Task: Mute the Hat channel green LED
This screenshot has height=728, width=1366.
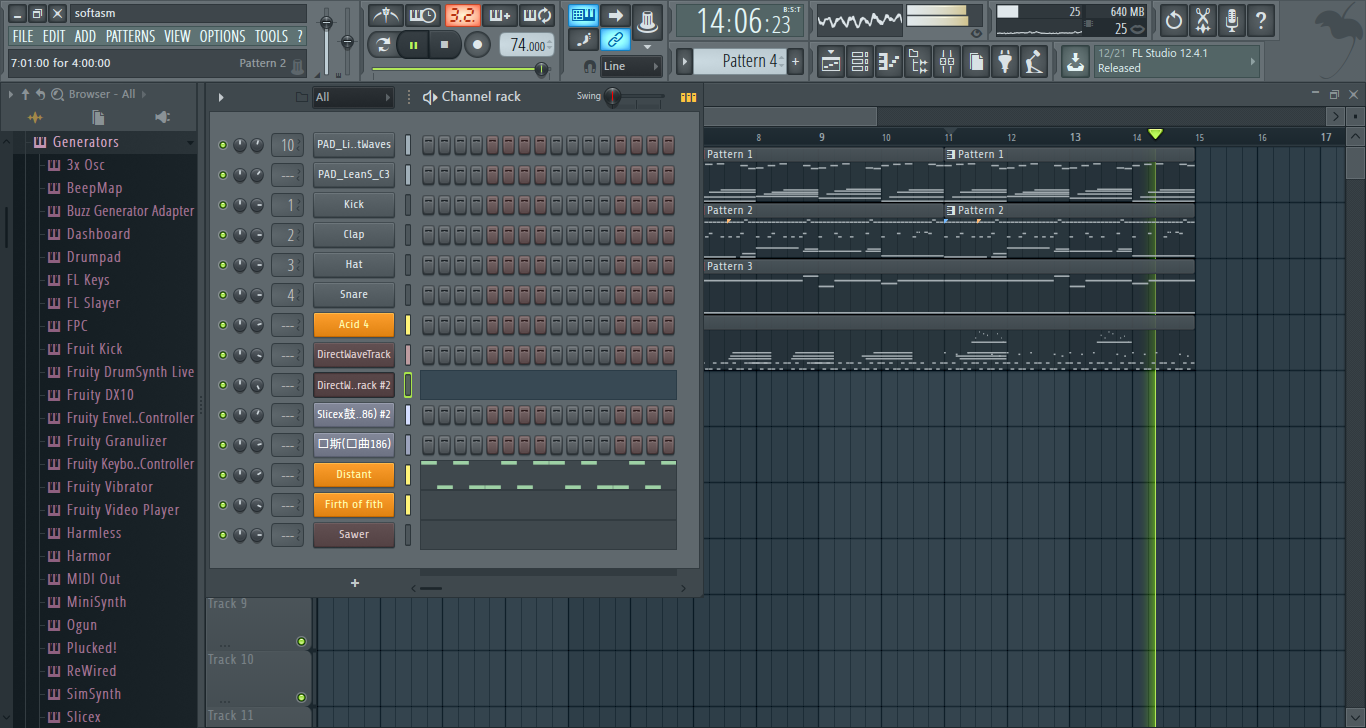Action: point(223,265)
